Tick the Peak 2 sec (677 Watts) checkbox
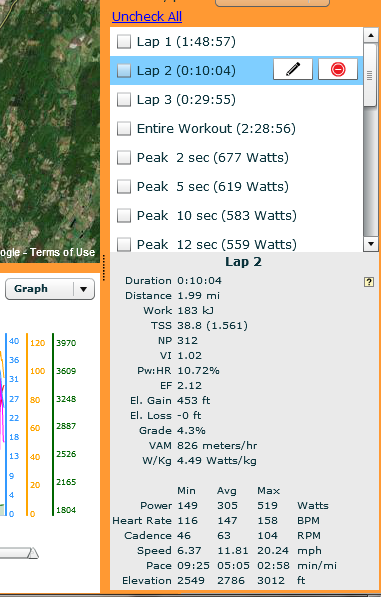This screenshot has width=381, height=597. (x=124, y=157)
